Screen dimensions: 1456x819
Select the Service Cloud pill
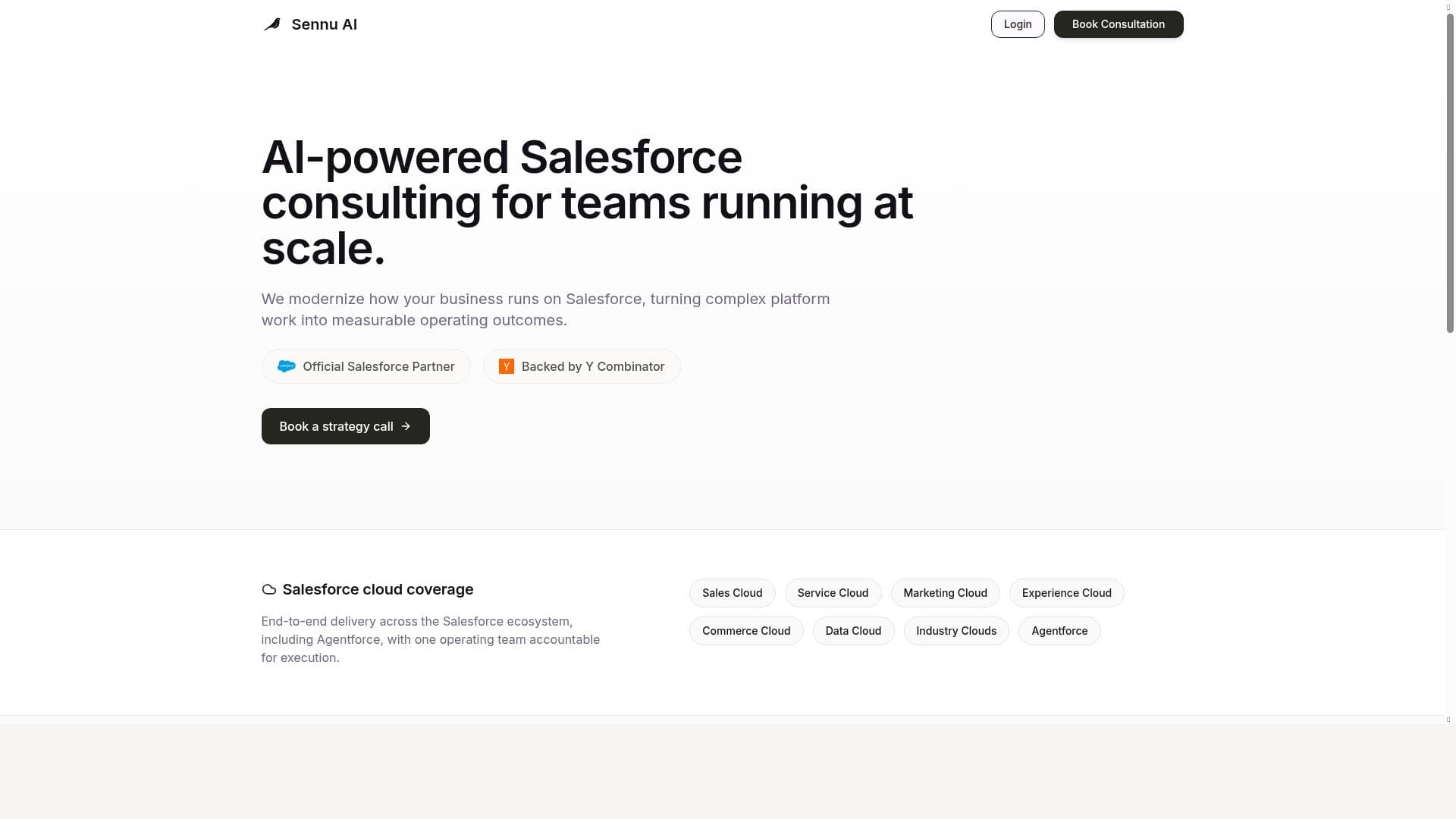pyautogui.click(x=833, y=593)
